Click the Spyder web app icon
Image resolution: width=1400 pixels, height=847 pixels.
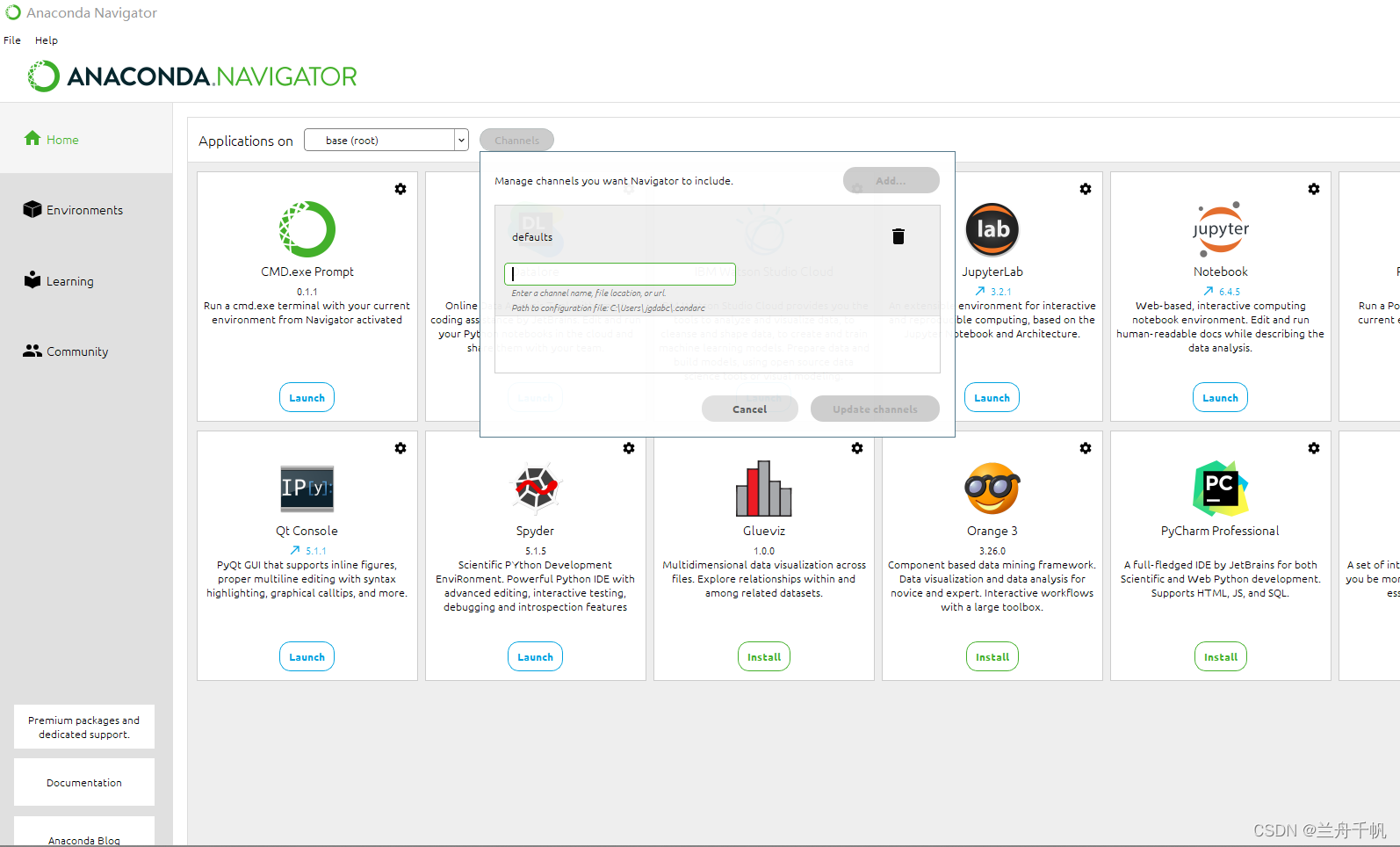tap(536, 488)
